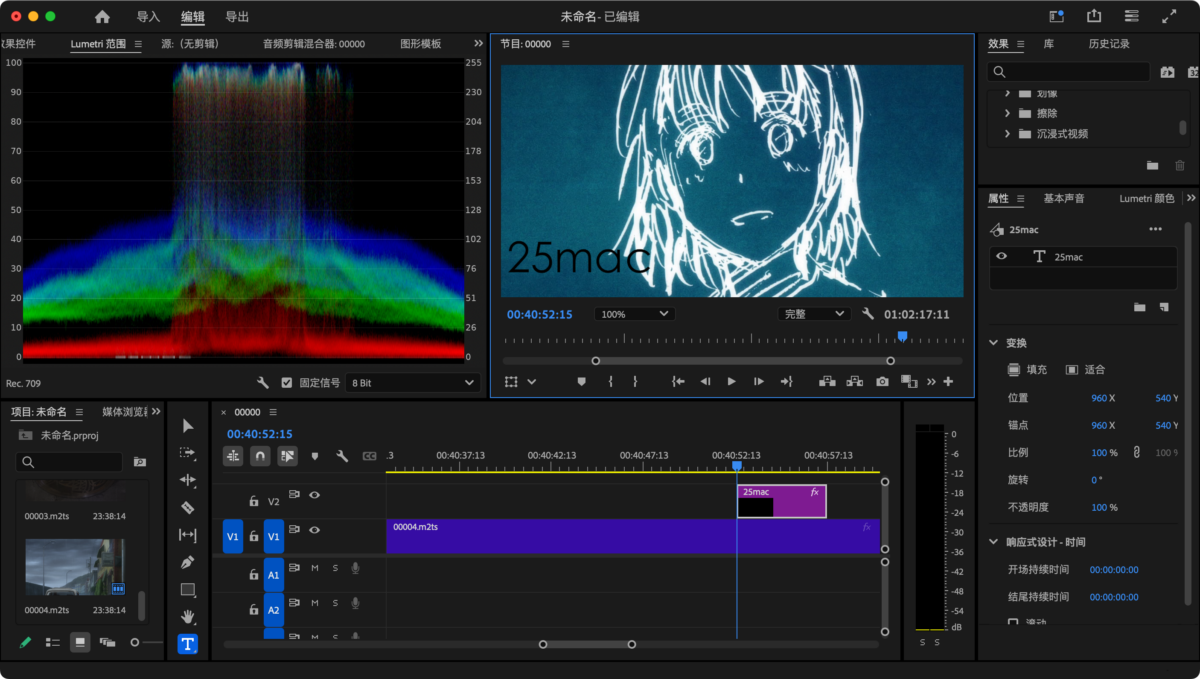Open the 8 Bit depth dropdown
The width and height of the screenshot is (1200, 679).
click(413, 383)
